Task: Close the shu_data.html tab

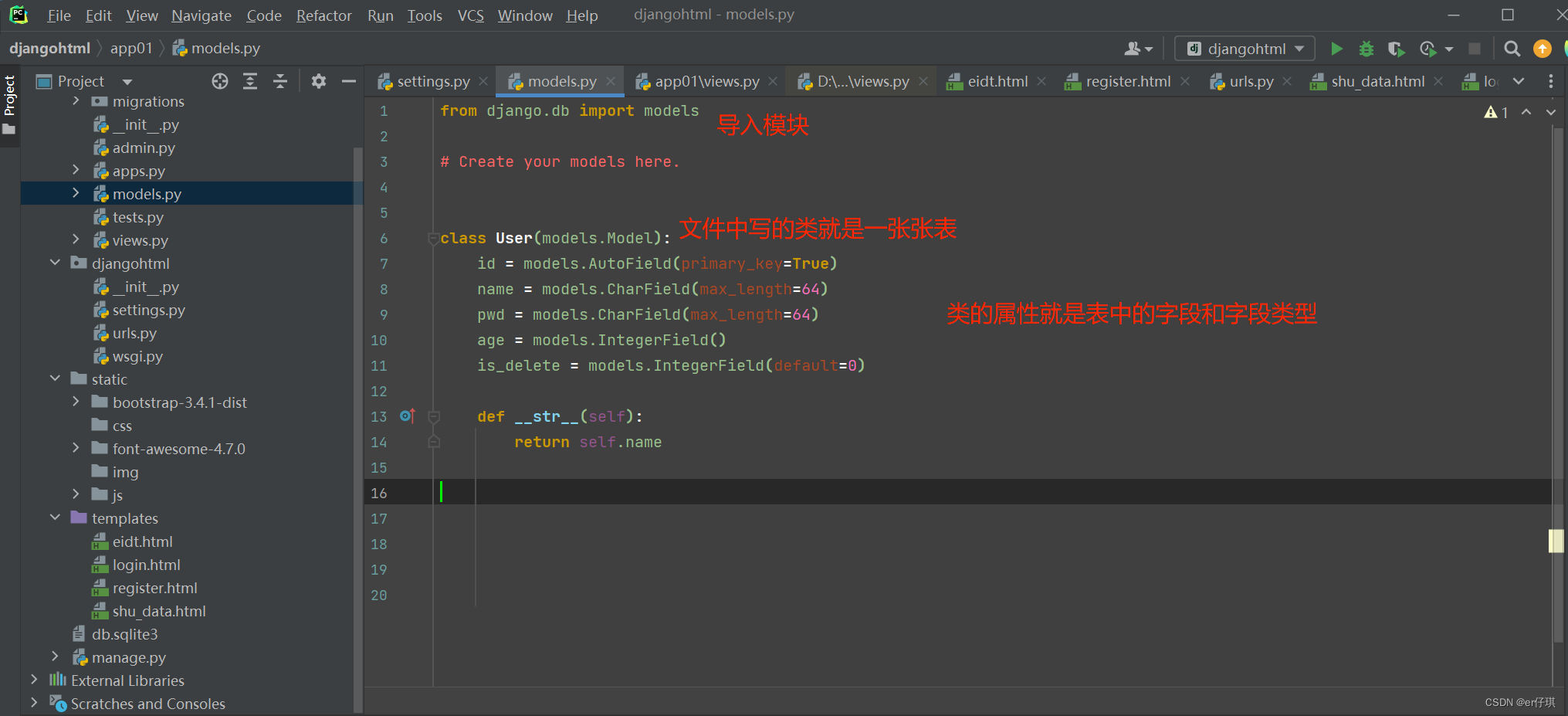Action: tap(1438, 81)
